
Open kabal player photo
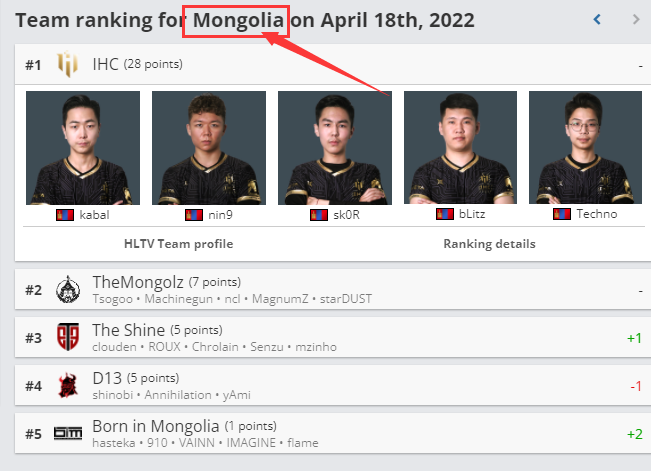pos(83,148)
